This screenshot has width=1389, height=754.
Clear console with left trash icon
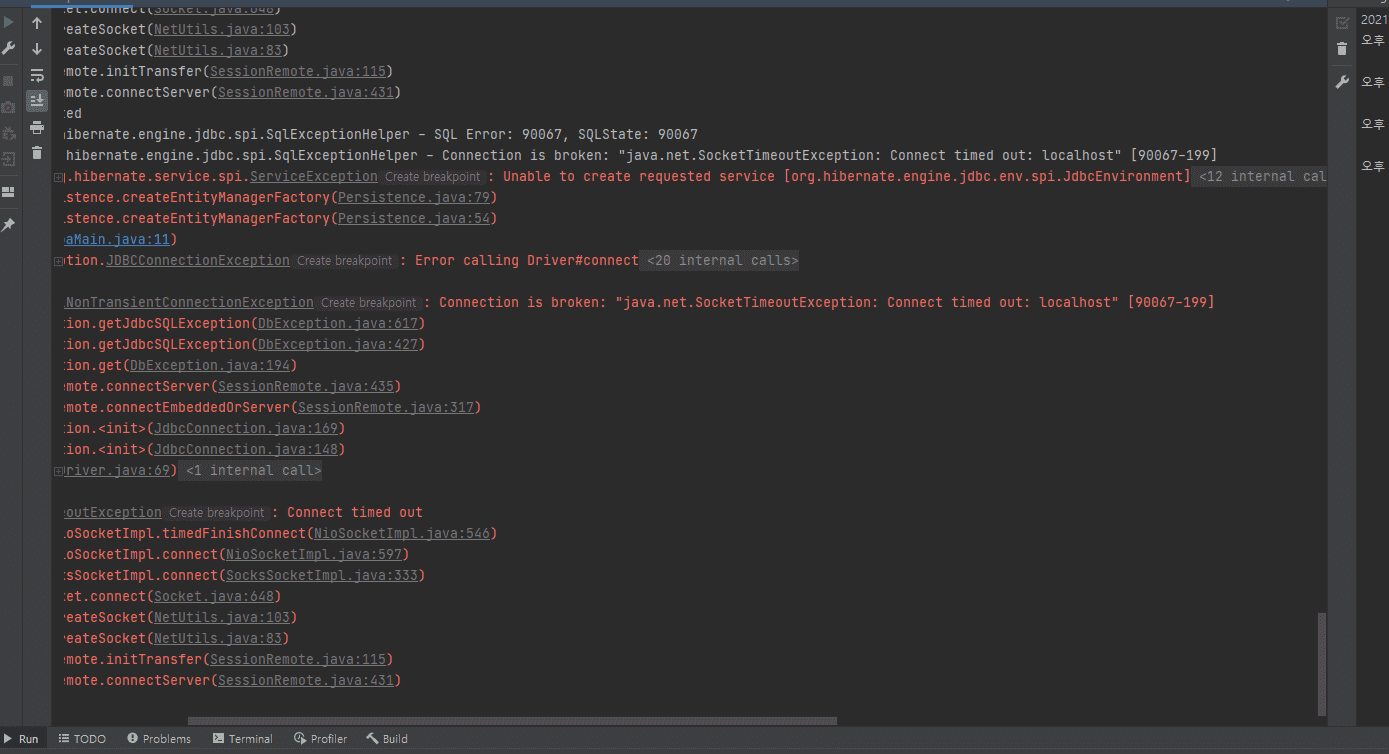[37, 153]
